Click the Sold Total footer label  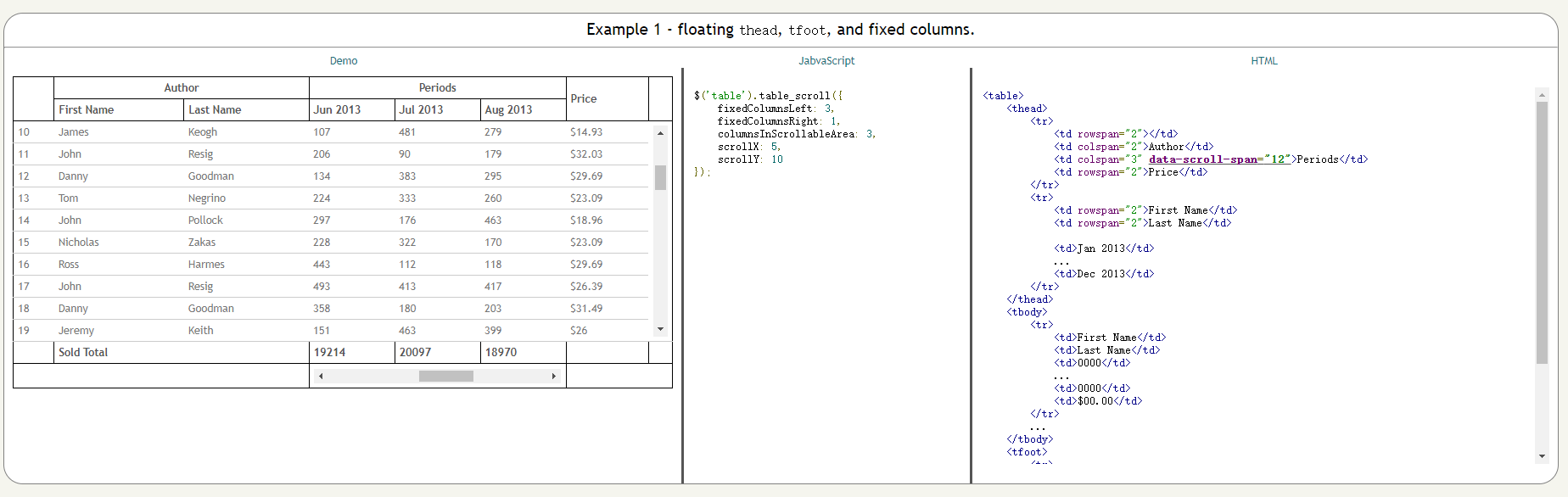[83, 353]
